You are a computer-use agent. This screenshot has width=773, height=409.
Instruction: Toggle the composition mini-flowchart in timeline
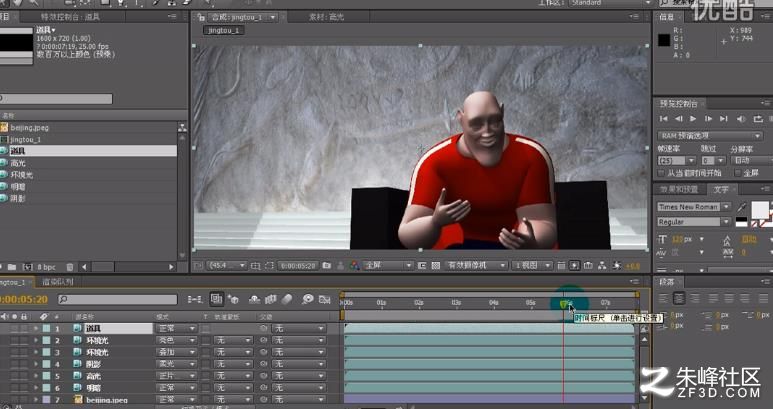[x=195, y=299]
